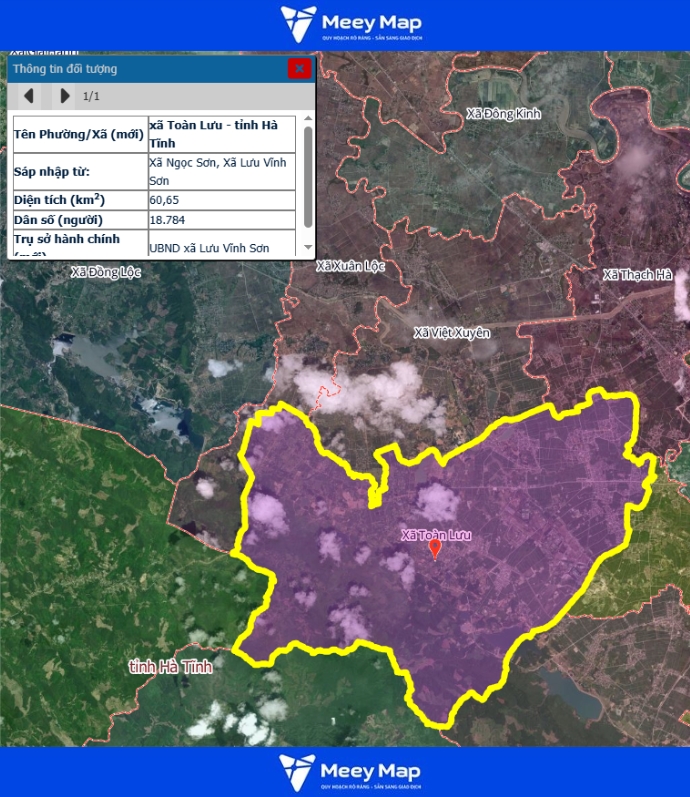This screenshot has height=797, width=690.
Task: Close the Thông tin đối tượng panel
Action: coord(299,69)
